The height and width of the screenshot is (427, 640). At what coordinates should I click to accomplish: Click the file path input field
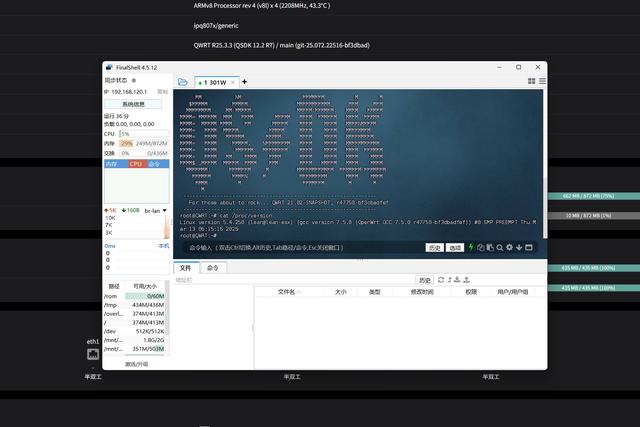(294, 280)
